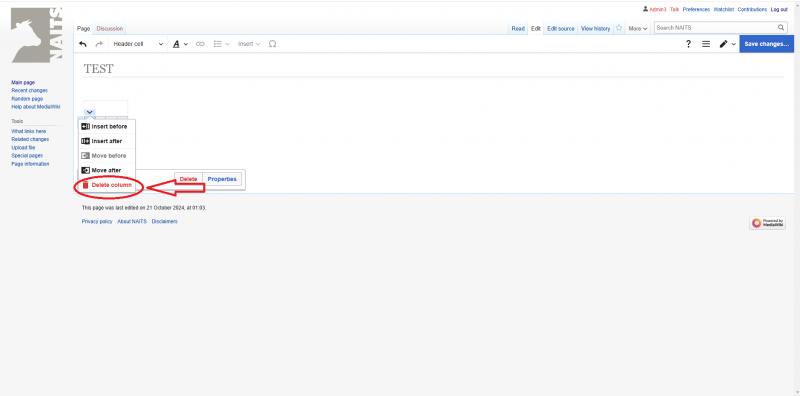
Task: Open Preferences link
Action: [696, 10]
